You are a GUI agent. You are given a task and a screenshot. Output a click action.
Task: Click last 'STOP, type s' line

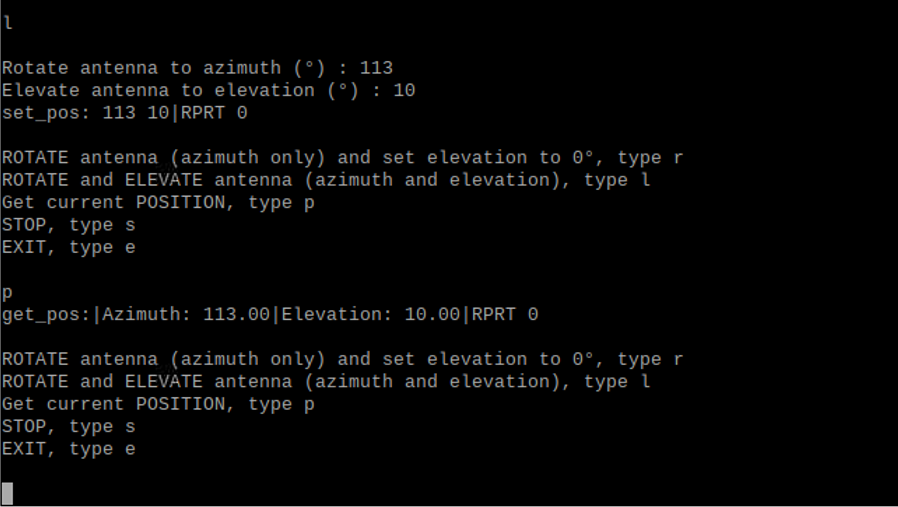point(69,427)
